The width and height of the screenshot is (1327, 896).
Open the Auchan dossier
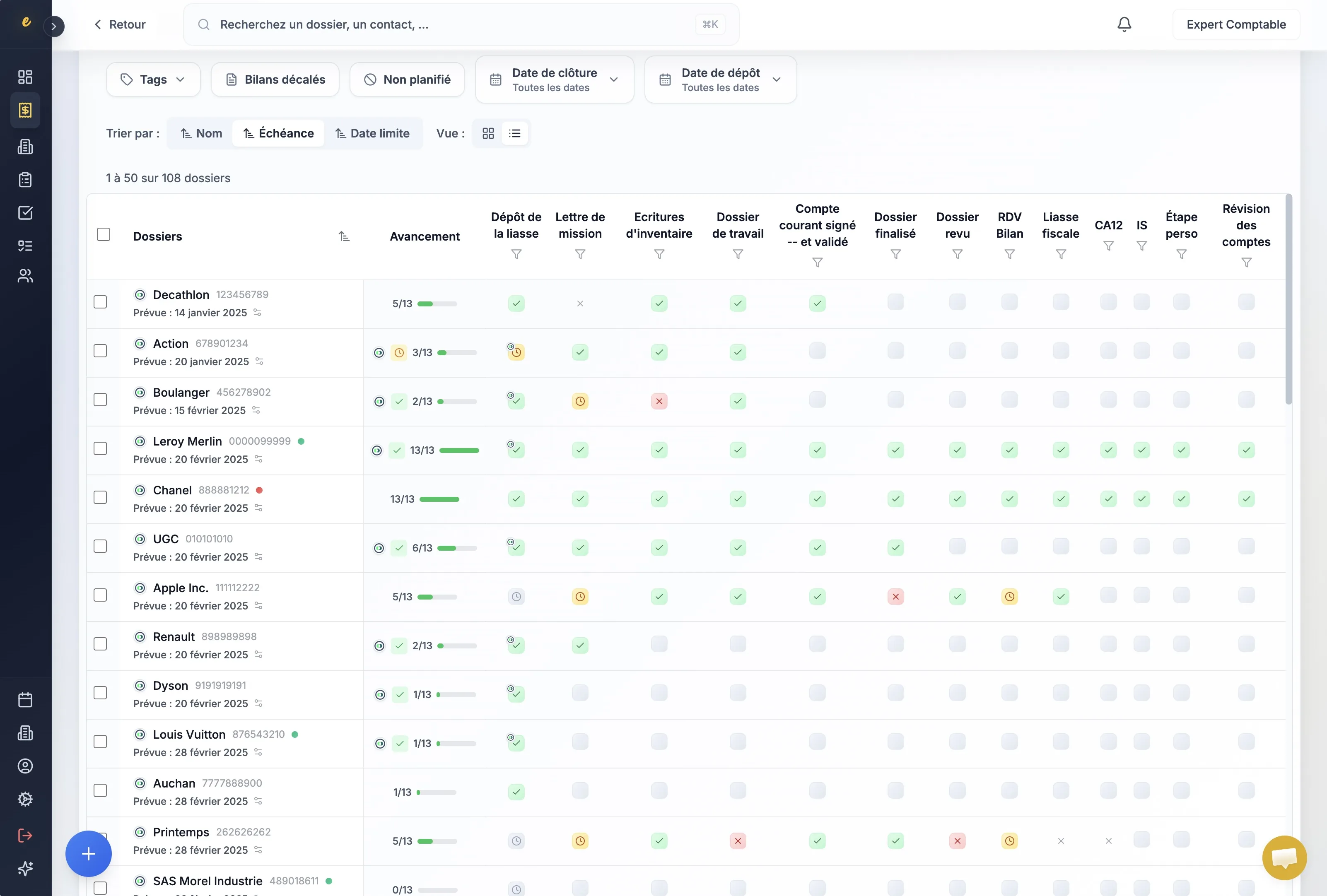174,783
